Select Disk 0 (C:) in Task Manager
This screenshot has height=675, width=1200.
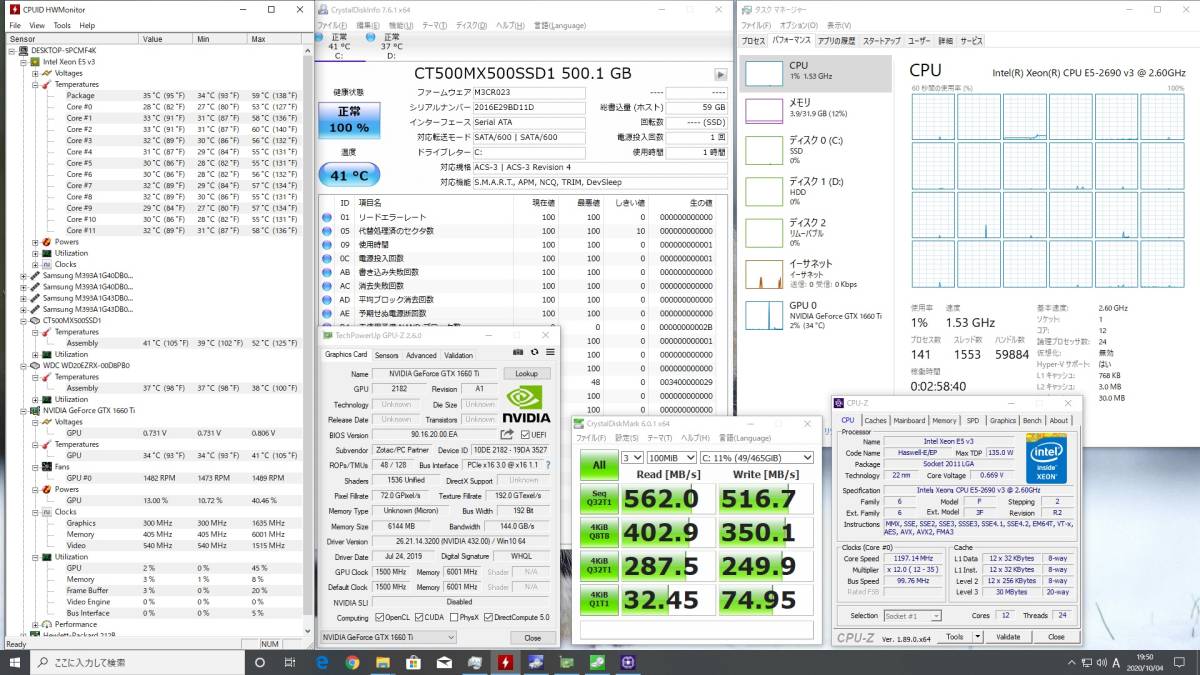pyautogui.click(x=815, y=149)
